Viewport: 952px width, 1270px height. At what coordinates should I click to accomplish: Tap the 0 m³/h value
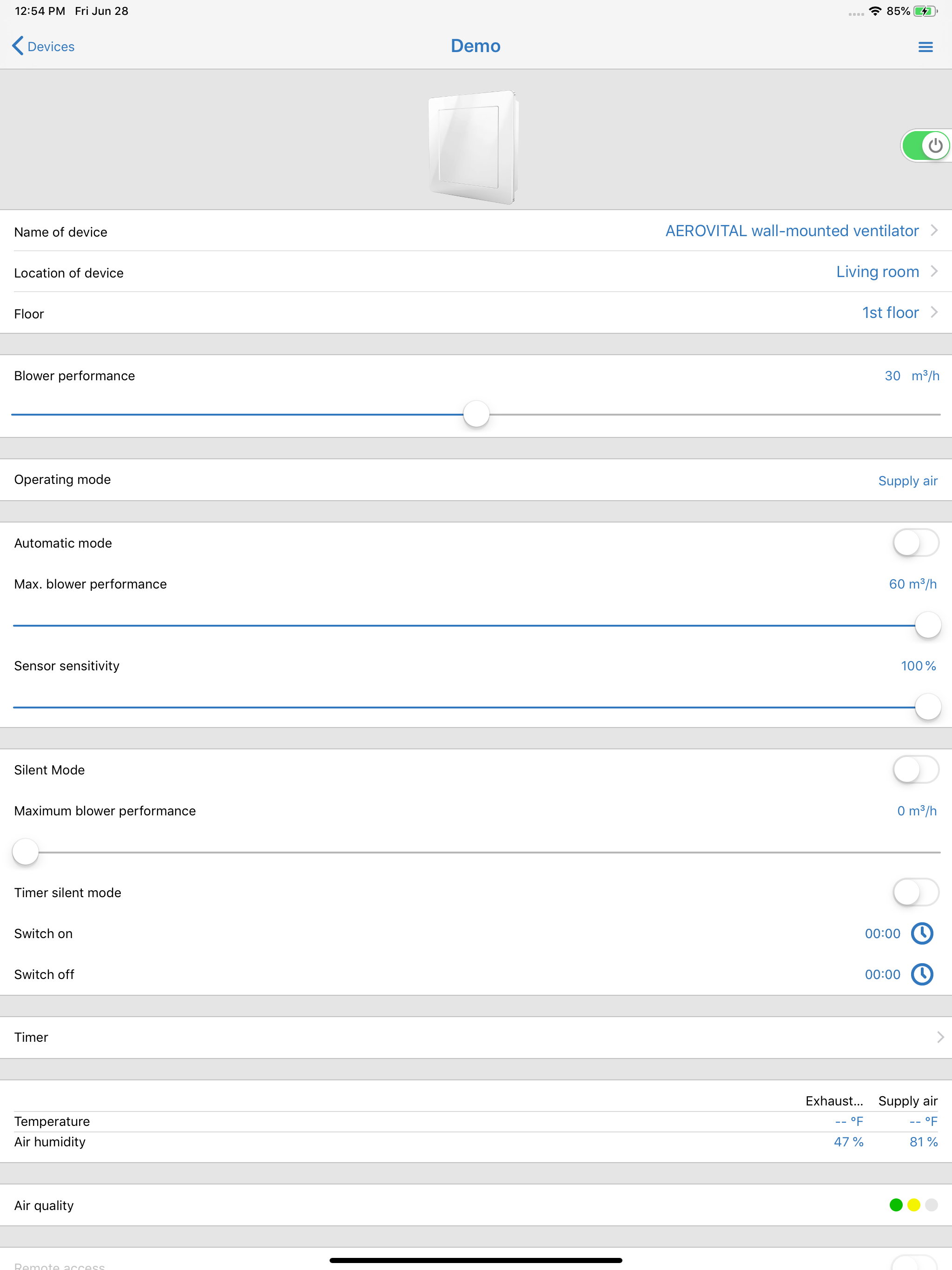tap(916, 811)
